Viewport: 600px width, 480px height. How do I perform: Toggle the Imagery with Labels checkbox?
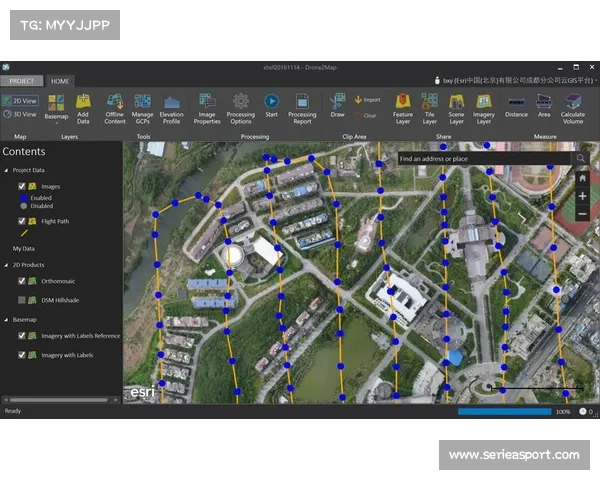[22, 355]
